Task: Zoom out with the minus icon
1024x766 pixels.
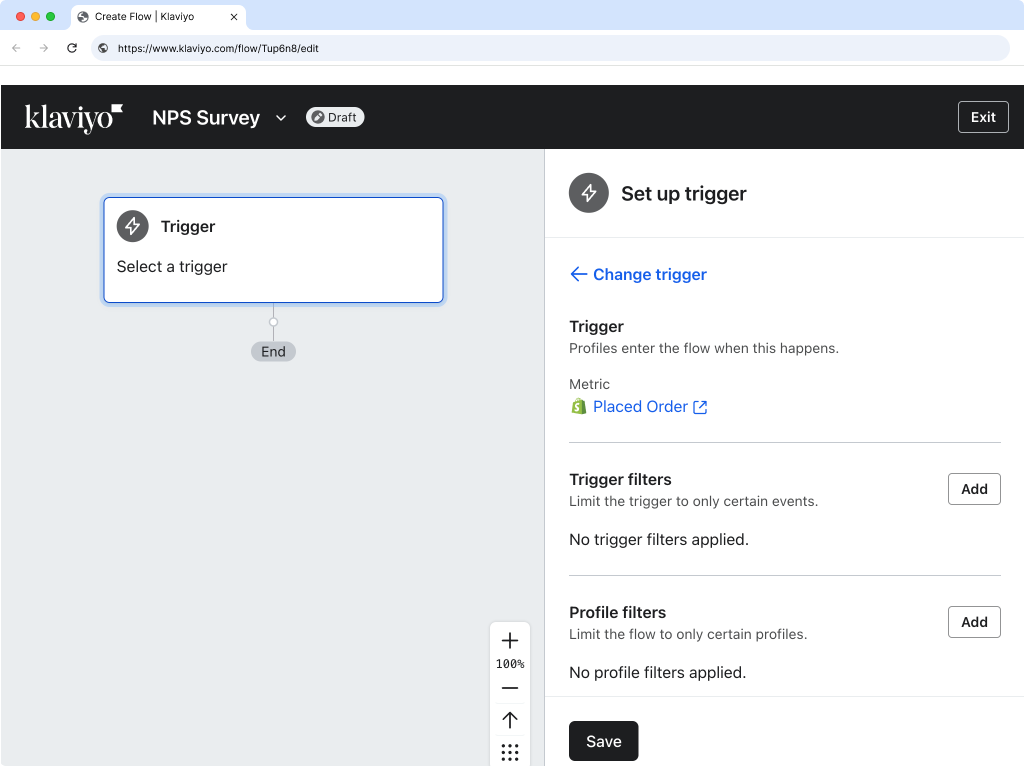Action: click(x=510, y=688)
